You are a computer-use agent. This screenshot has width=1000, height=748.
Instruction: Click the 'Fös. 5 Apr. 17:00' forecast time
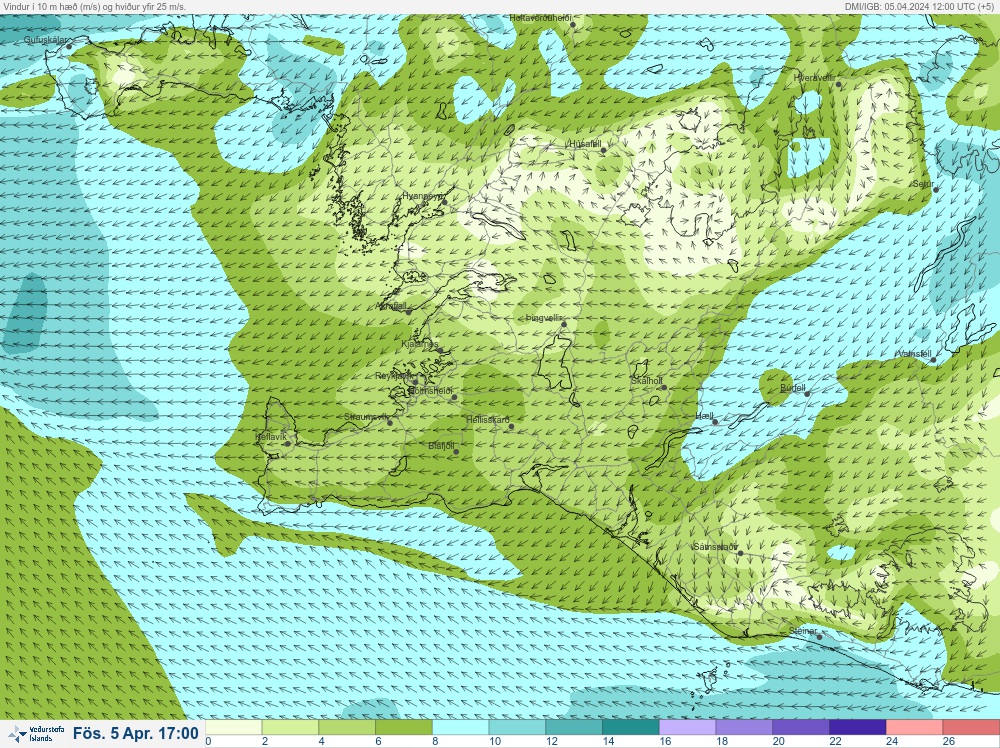tap(136, 733)
